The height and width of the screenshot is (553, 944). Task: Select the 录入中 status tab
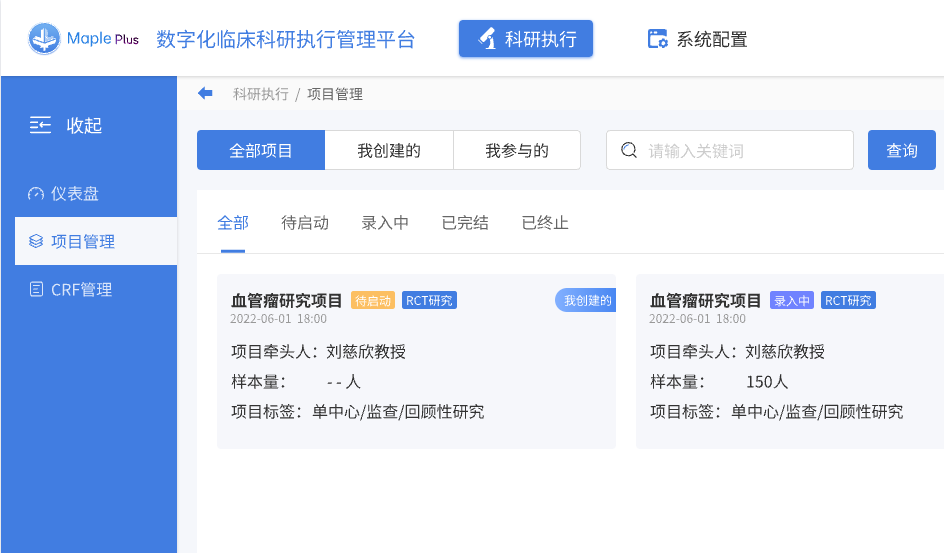point(385,223)
